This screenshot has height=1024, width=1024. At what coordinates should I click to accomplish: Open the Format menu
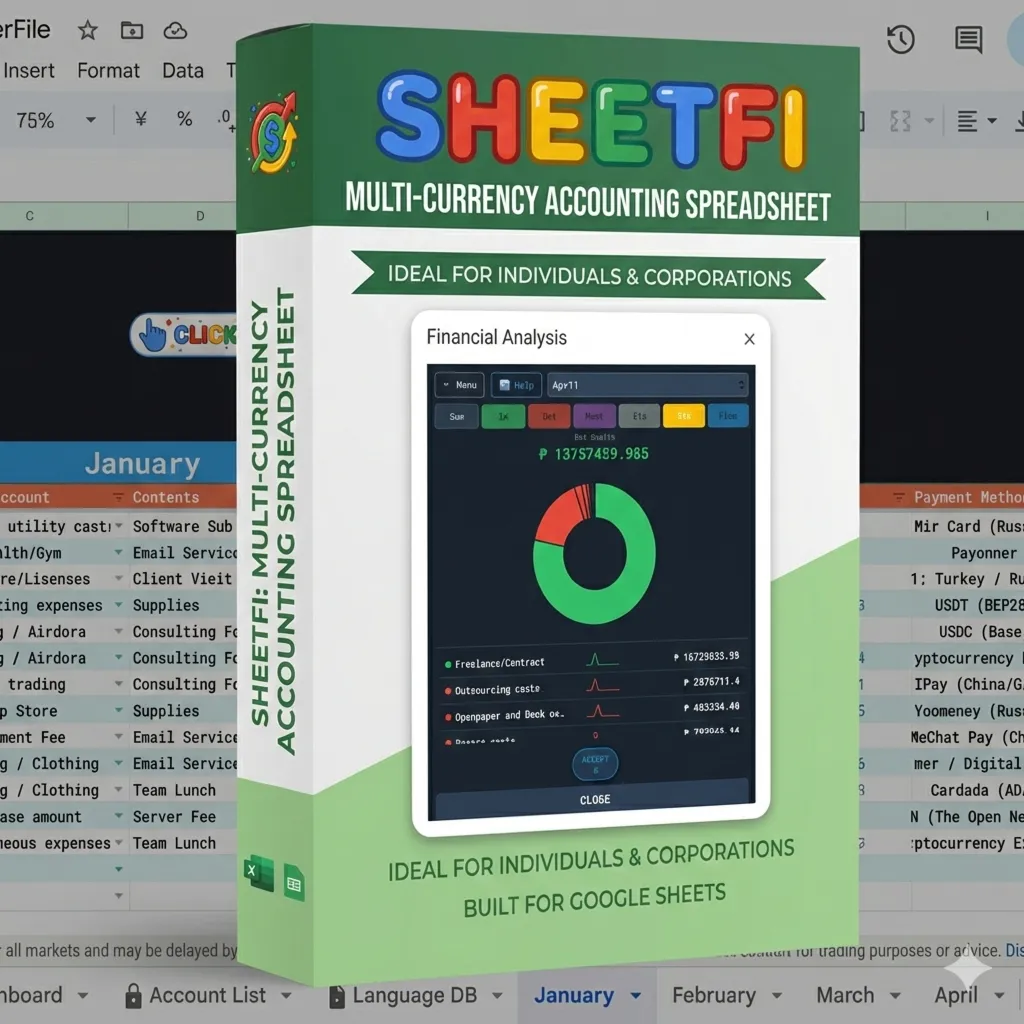click(108, 70)
